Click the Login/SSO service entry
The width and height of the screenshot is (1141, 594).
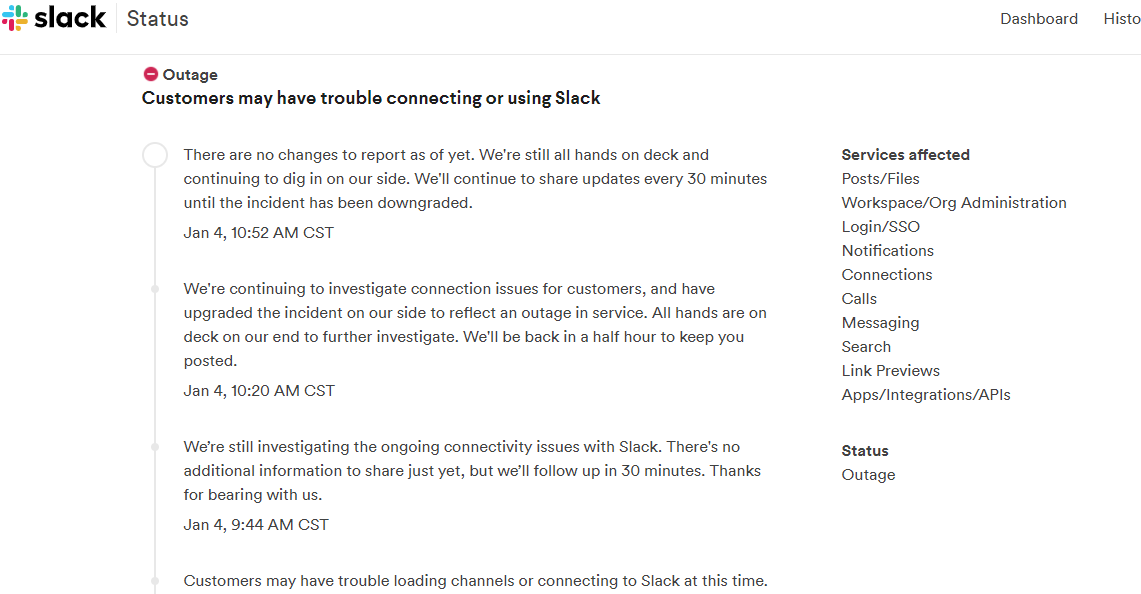click(x=880, y=227)
